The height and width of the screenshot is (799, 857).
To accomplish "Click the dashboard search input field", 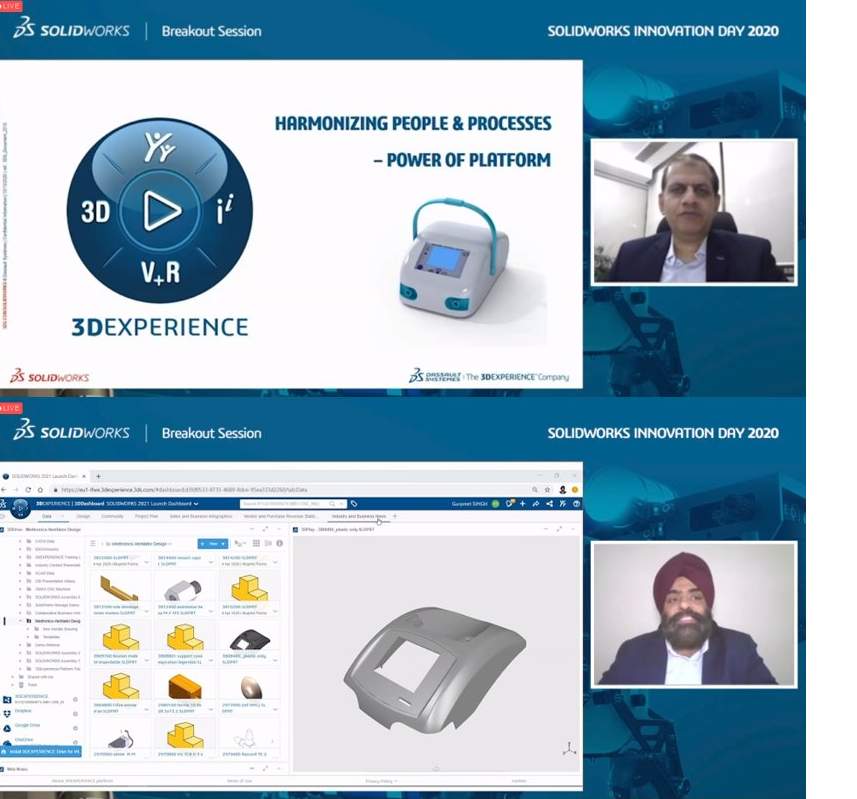I will tap(284, 504).
